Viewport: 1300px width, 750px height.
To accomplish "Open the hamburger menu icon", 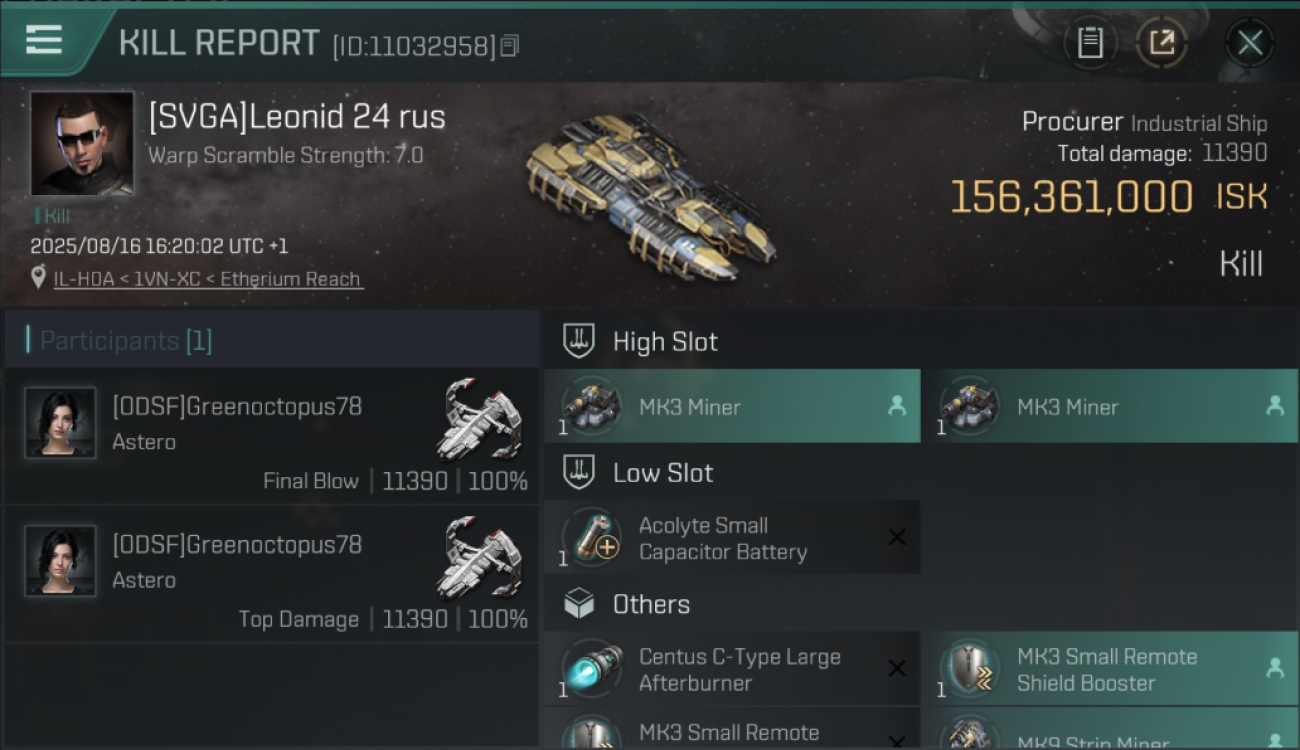I will (44, 41).
